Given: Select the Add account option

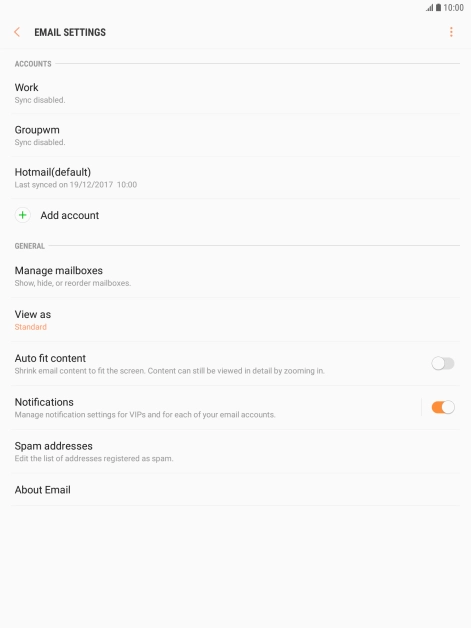Looking at the screenshot, I should [x=236, y=215].
